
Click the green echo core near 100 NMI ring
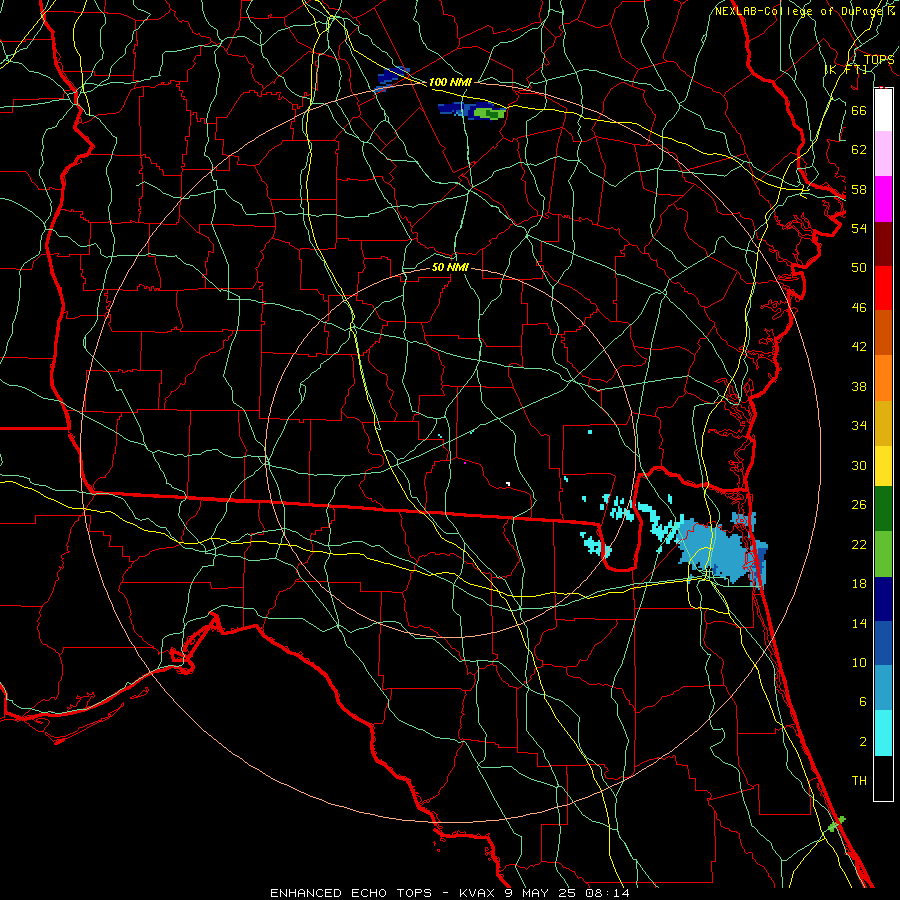click(x=489, y=113)
